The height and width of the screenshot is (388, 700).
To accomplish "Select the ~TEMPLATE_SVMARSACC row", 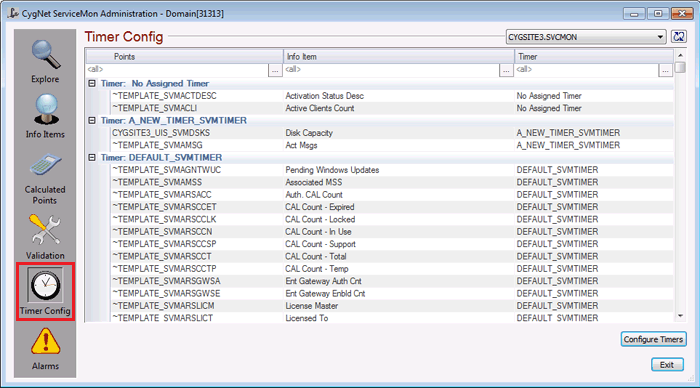I will point(392,195).
